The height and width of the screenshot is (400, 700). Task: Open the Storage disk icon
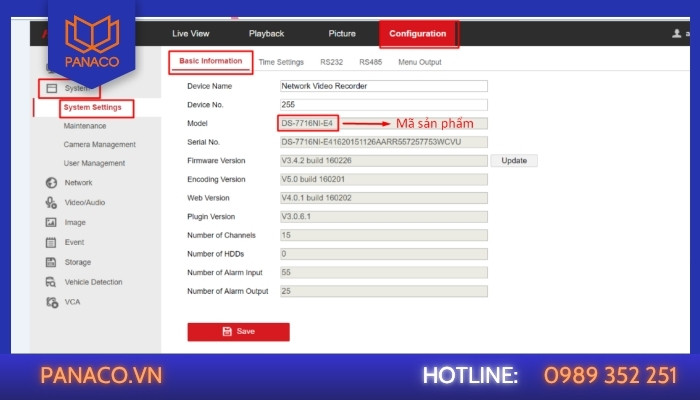(51, 262)
